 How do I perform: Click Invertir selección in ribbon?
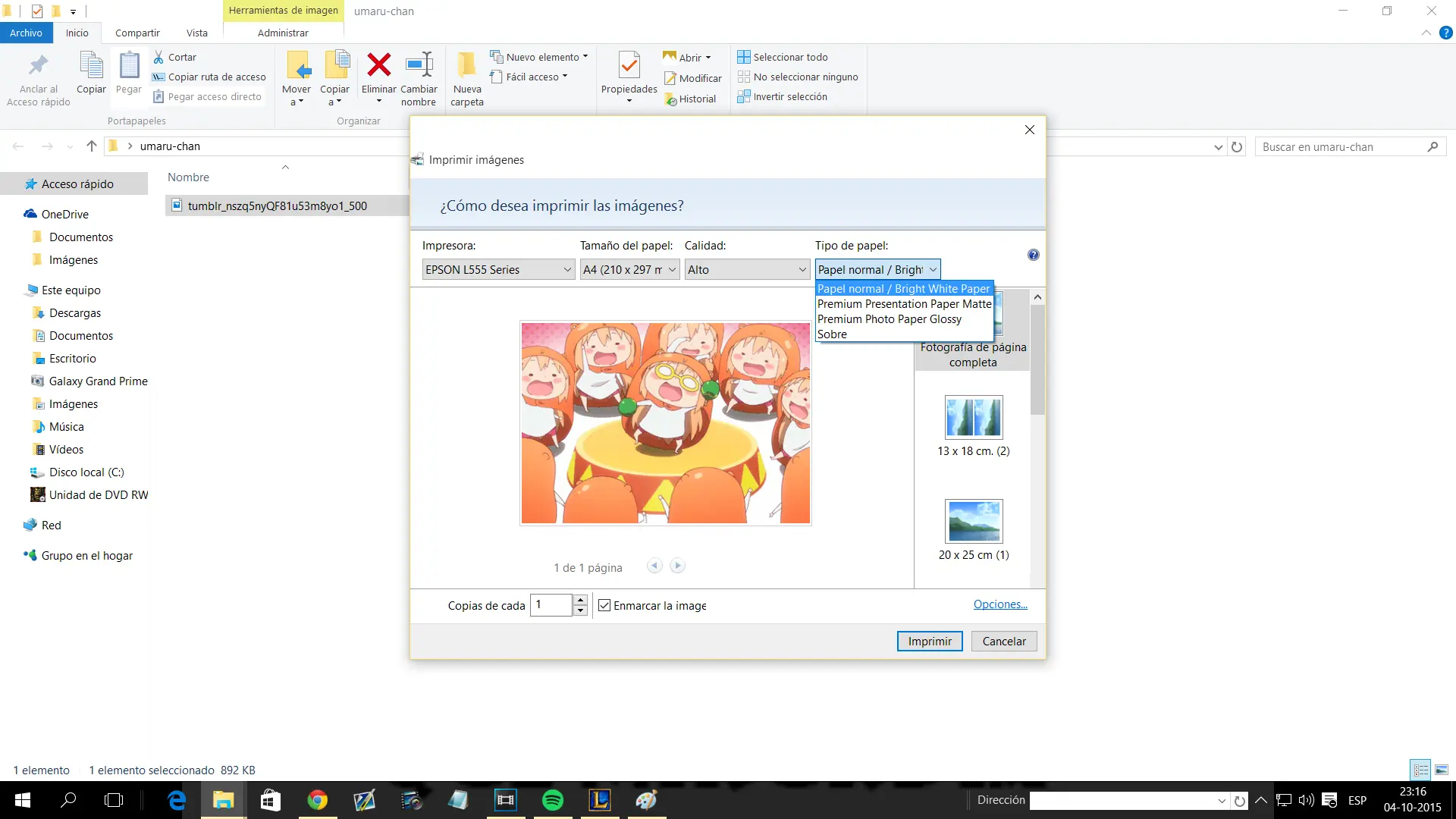coord(783,96)
